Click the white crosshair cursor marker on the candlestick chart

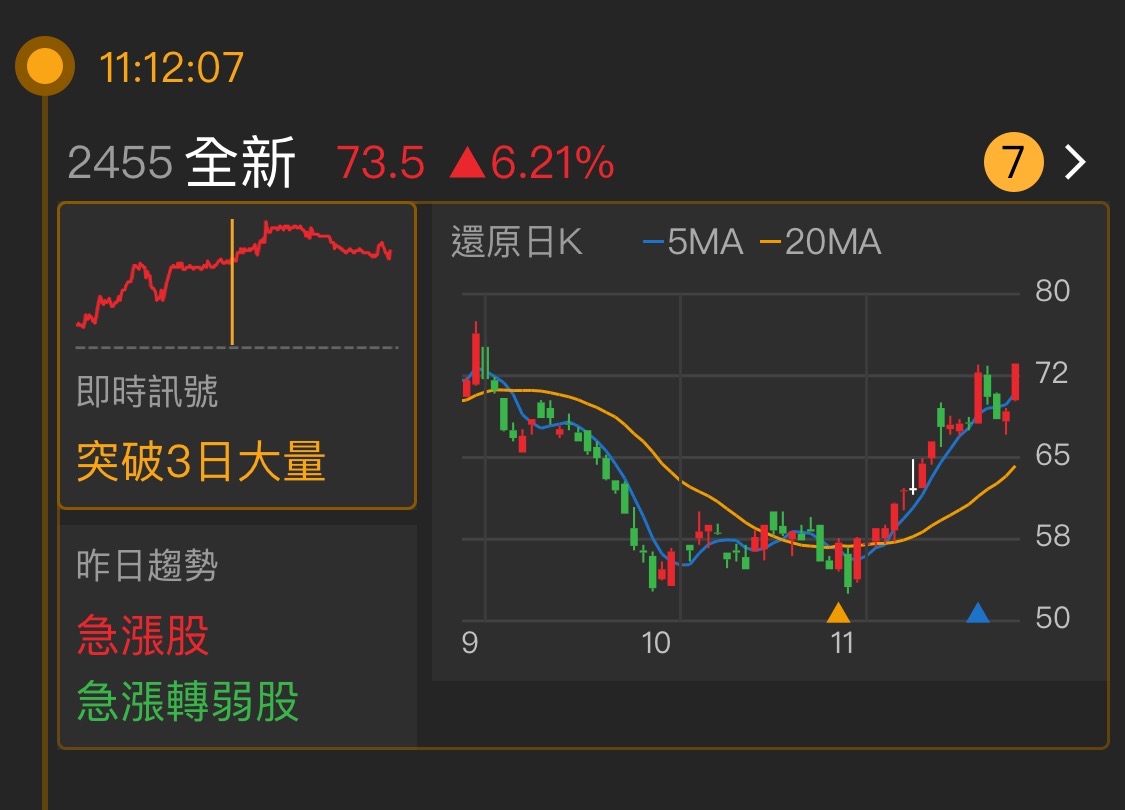click(x=914, y=478)
